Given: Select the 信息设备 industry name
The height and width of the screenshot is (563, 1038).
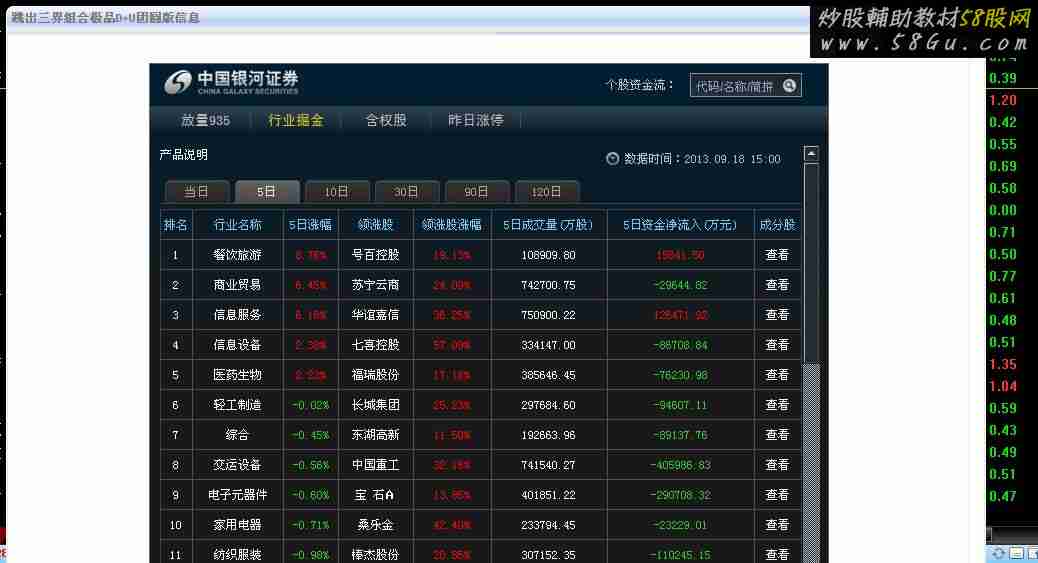Looking at the screenshot, I should pos(238,345).
